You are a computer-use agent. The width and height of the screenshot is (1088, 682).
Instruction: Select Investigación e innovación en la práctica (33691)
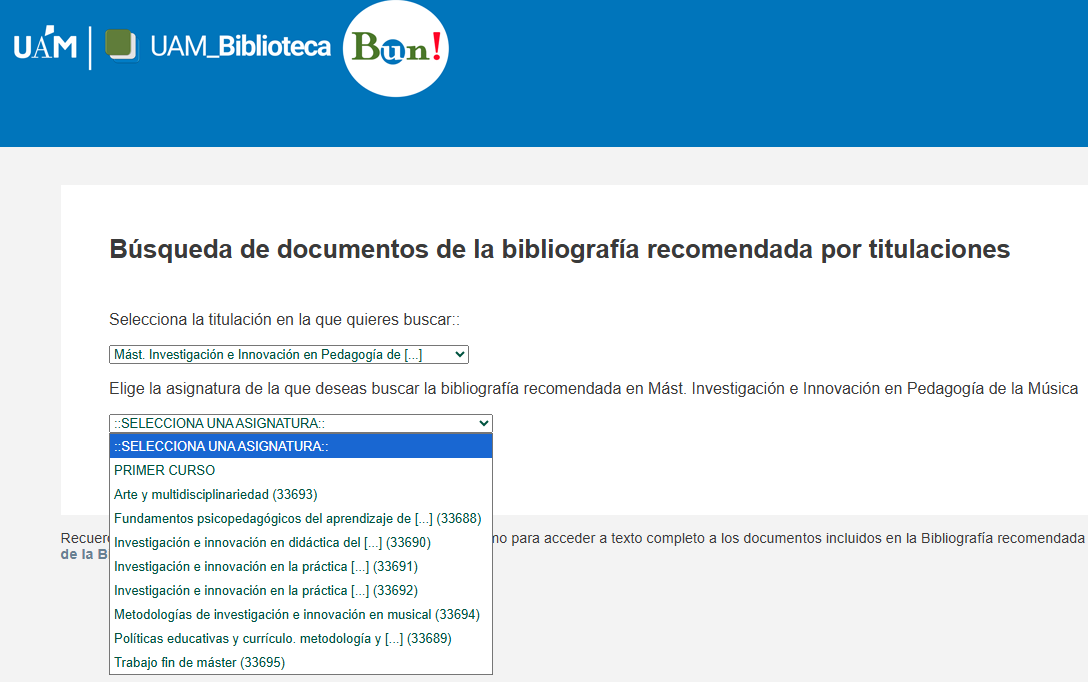click(266, 566)
